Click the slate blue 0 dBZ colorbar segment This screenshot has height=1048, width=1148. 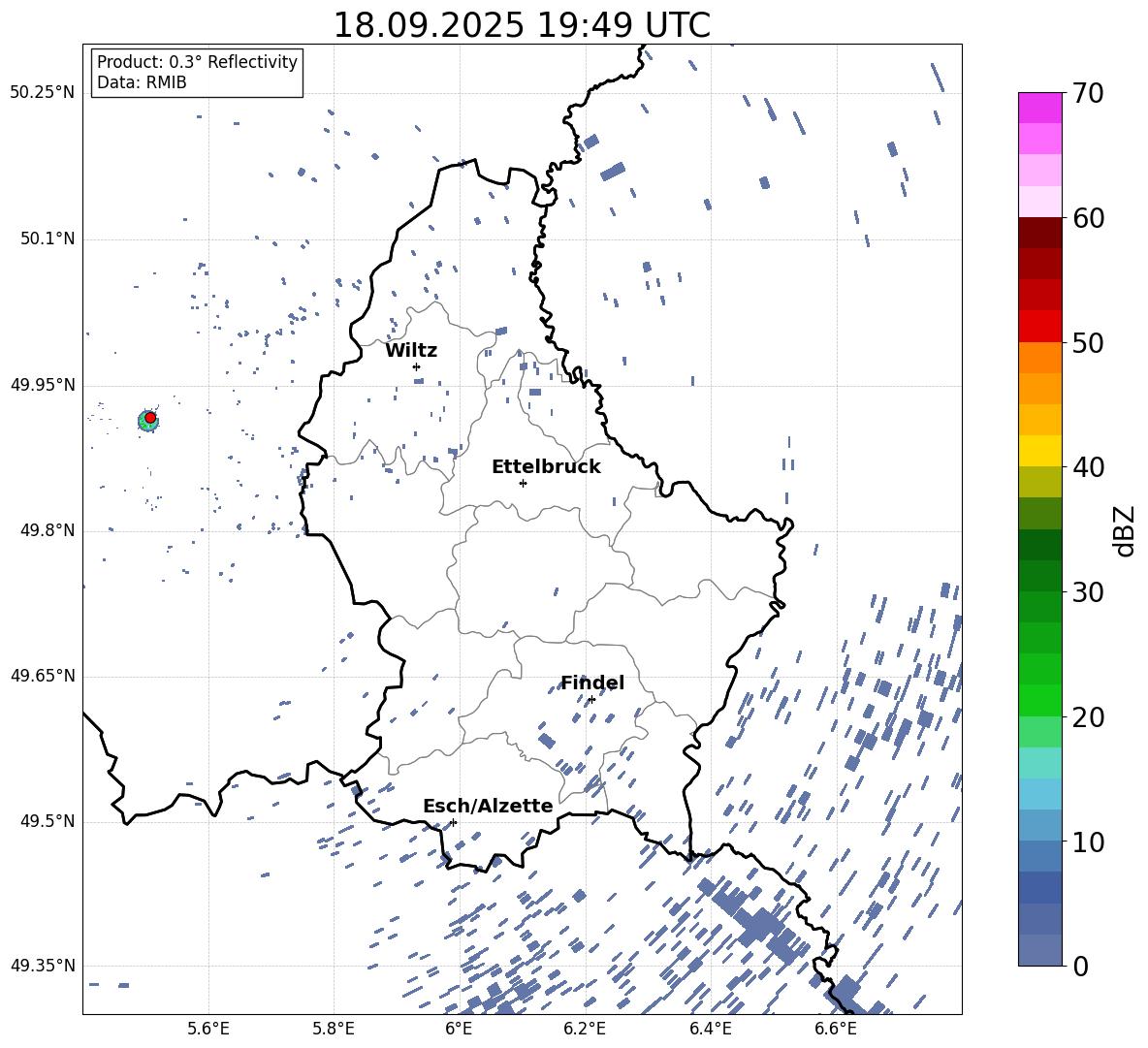[x=1039, y=950]
